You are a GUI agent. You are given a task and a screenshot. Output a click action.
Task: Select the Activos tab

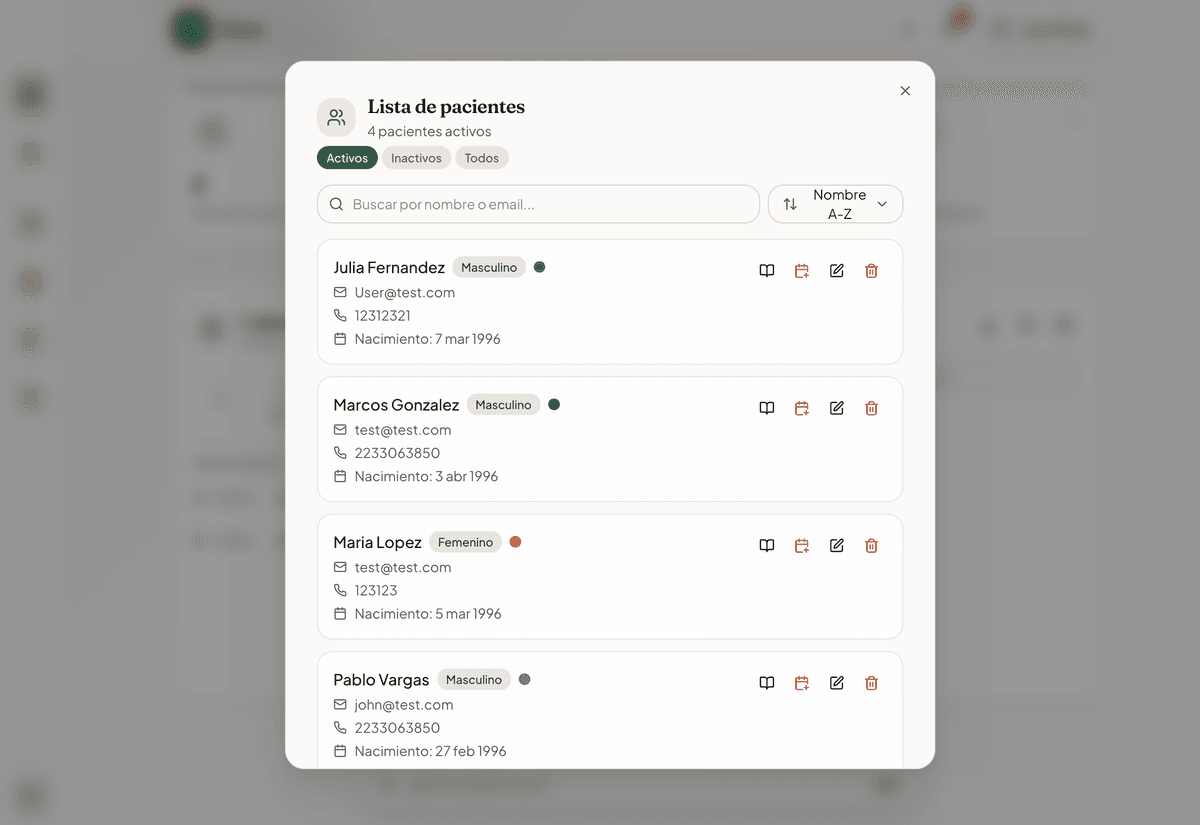coord(347,157)
